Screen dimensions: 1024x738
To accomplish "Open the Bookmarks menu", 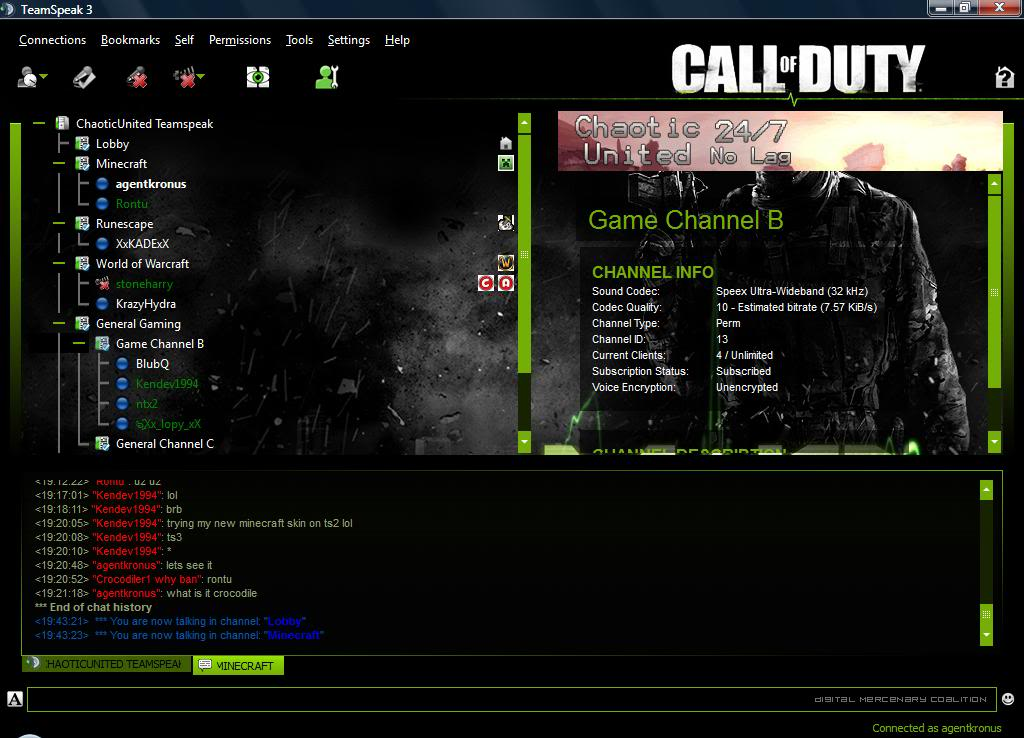I will click(130, 40).
